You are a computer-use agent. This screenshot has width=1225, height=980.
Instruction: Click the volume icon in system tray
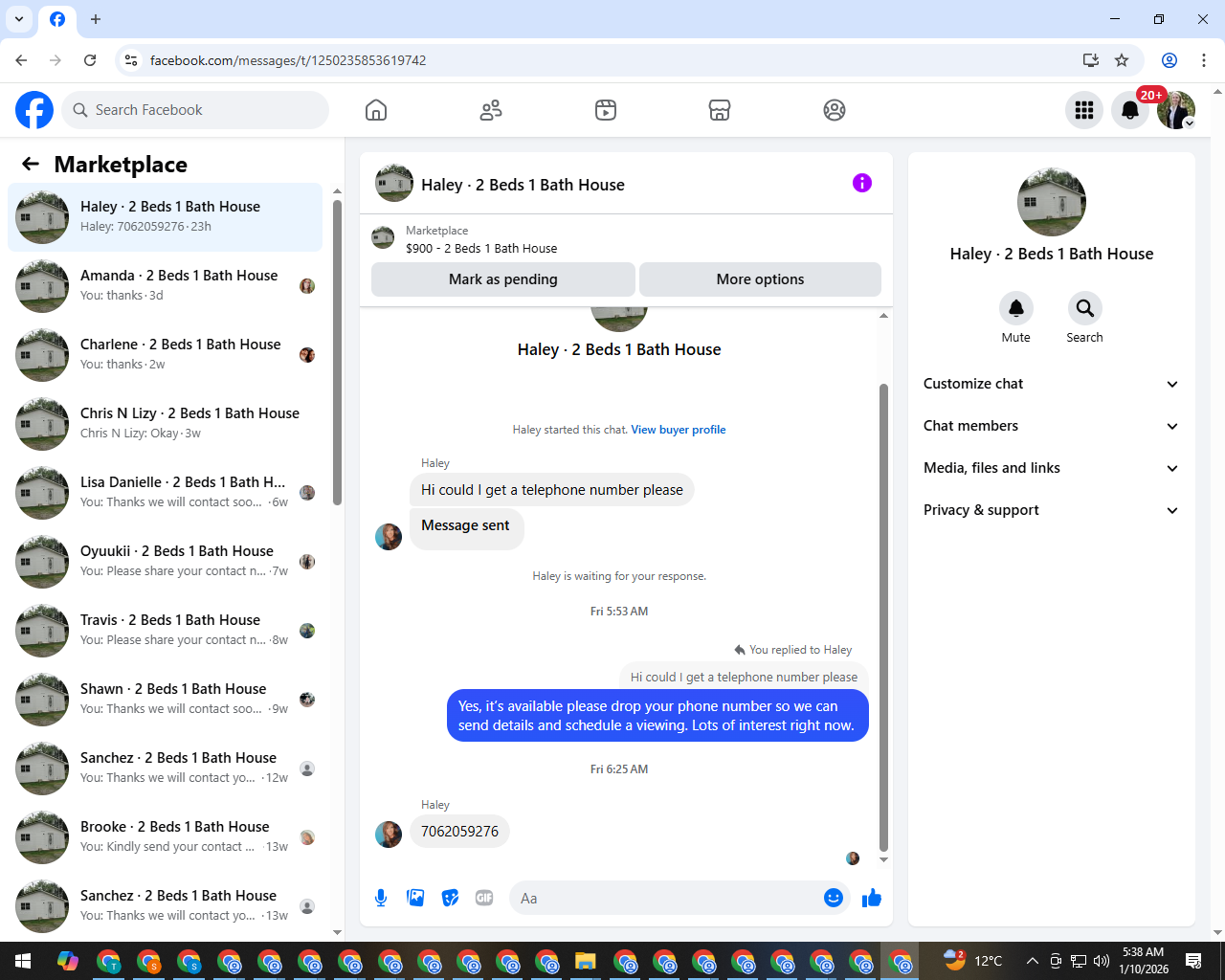pos(1101,961)
